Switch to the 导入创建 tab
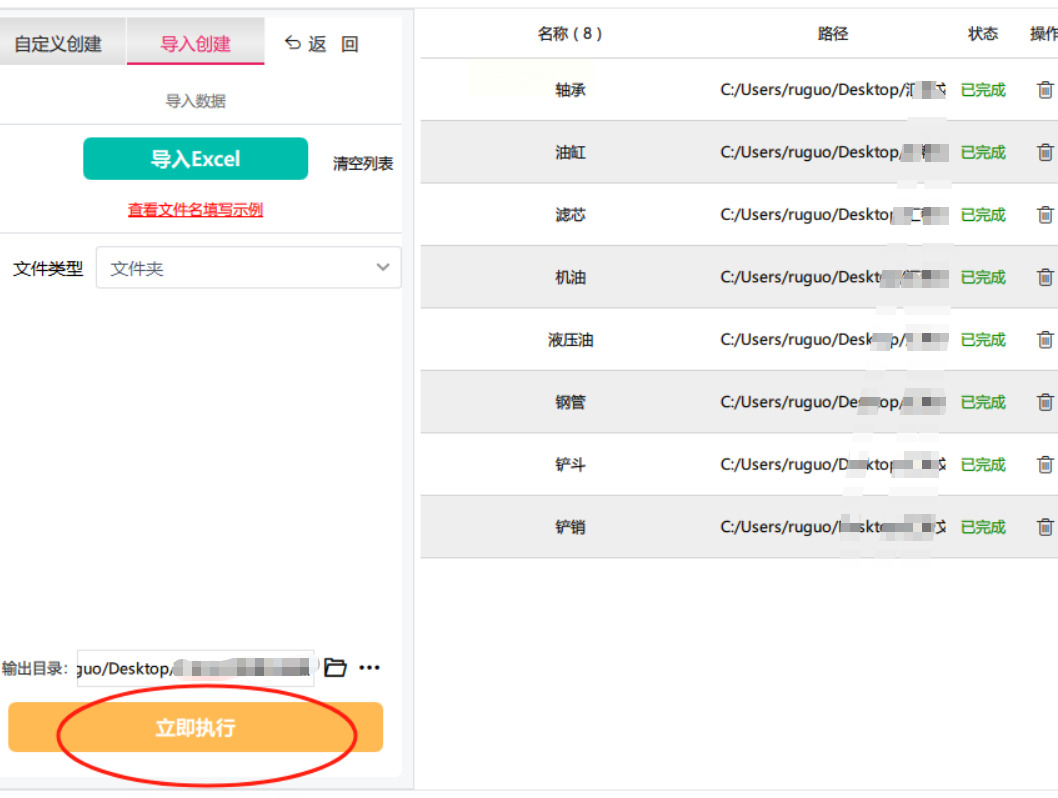This screenshot has width=1058, height=798. (196, 44)
